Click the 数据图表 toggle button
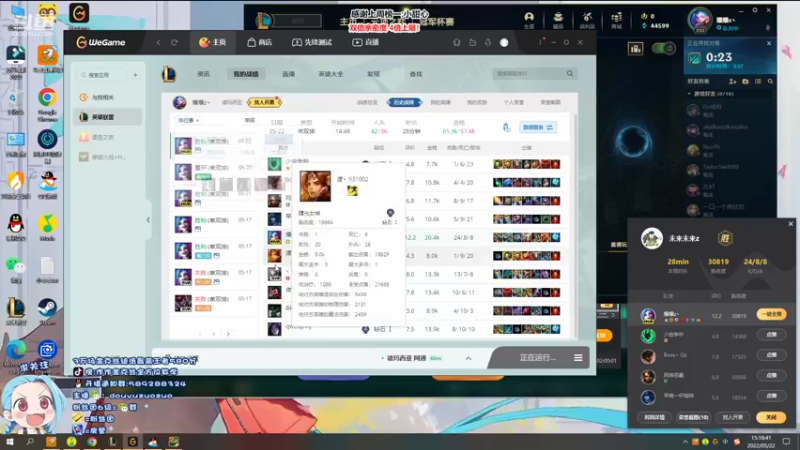 click(x=538, y=127)
